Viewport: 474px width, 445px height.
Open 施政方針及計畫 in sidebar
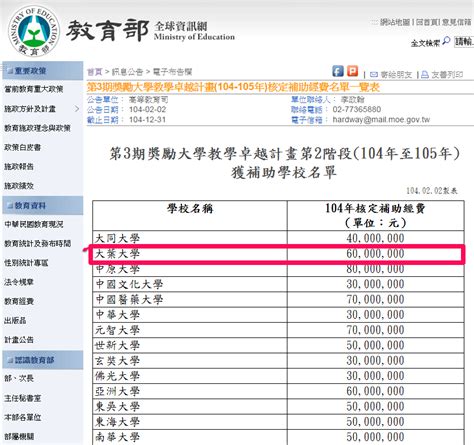30,109
